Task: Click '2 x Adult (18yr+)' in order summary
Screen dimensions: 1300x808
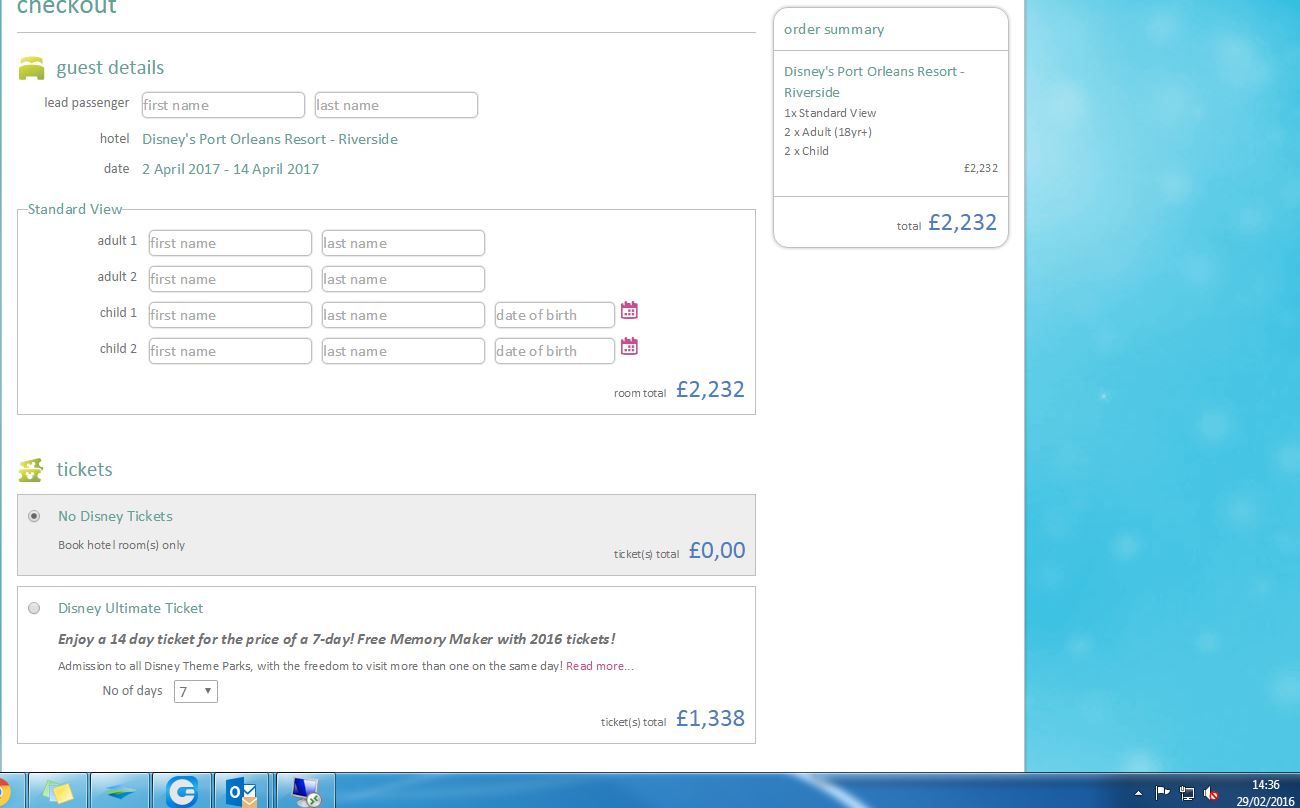Action: tap(829, 132)
